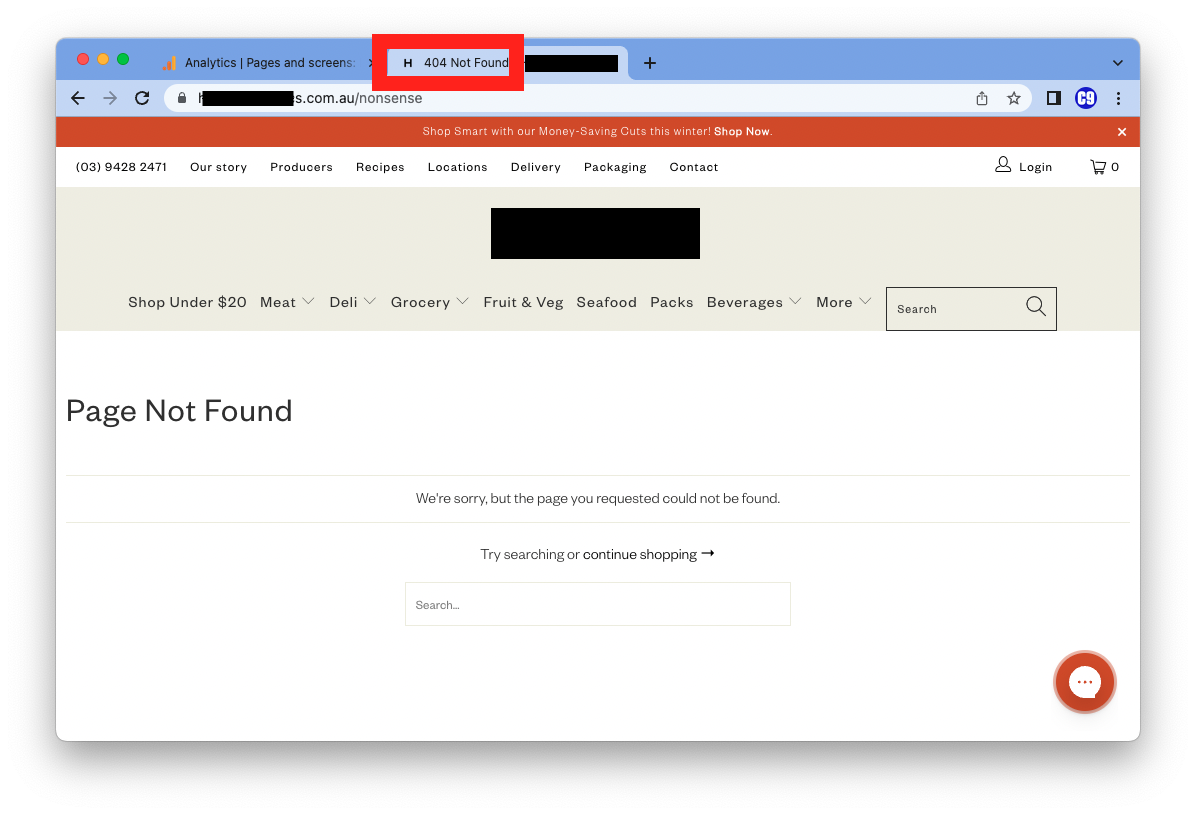Image resolution: width=1196 pixels, height=815 pixels.
Task: Open the chat bubble widget
Action: 1084,682
